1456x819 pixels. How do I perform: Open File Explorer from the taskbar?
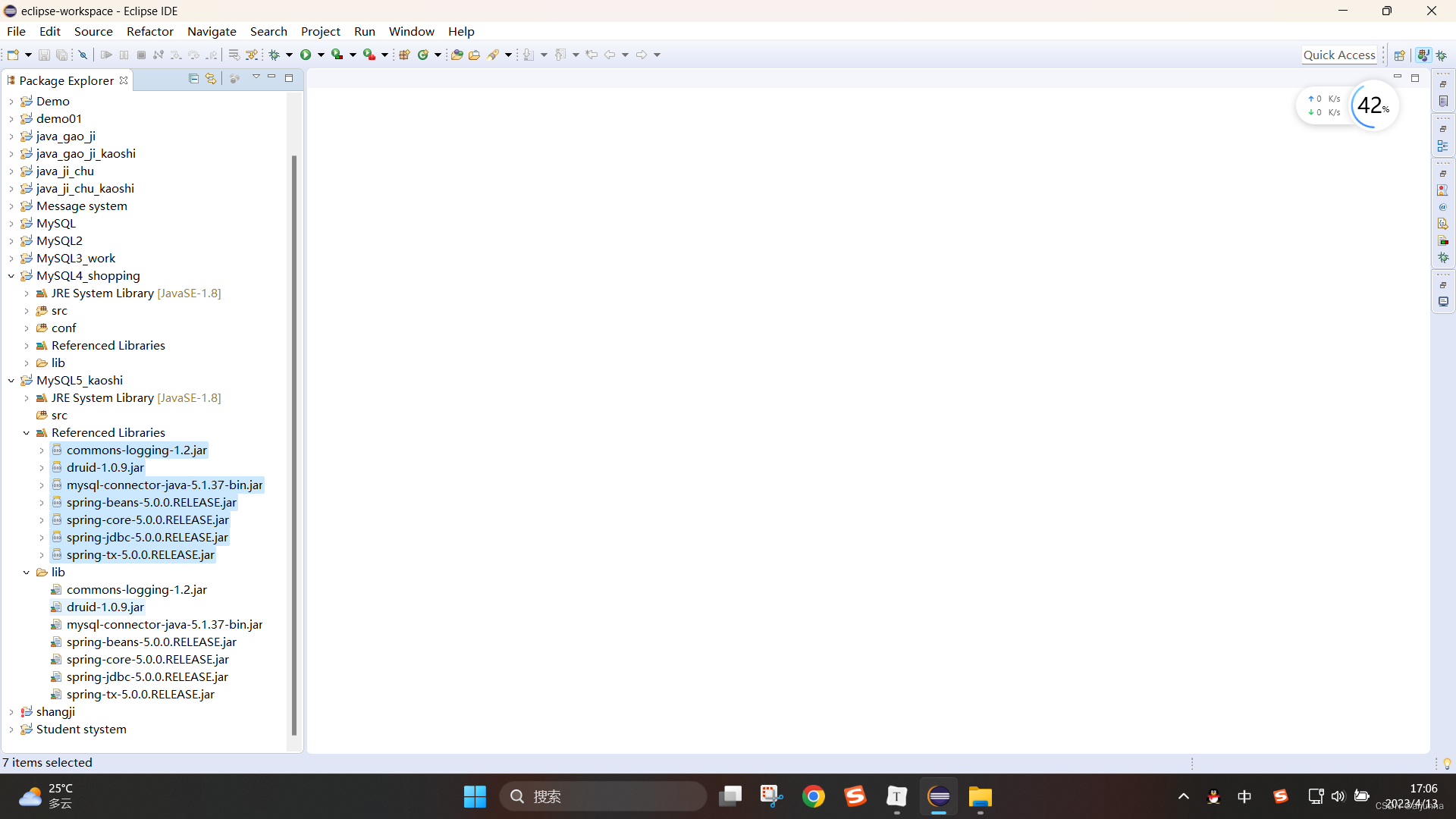[x=980, y=796]
